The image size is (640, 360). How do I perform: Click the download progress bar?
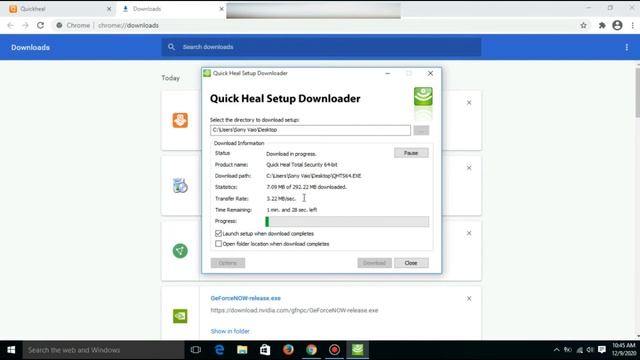[347, 222]
